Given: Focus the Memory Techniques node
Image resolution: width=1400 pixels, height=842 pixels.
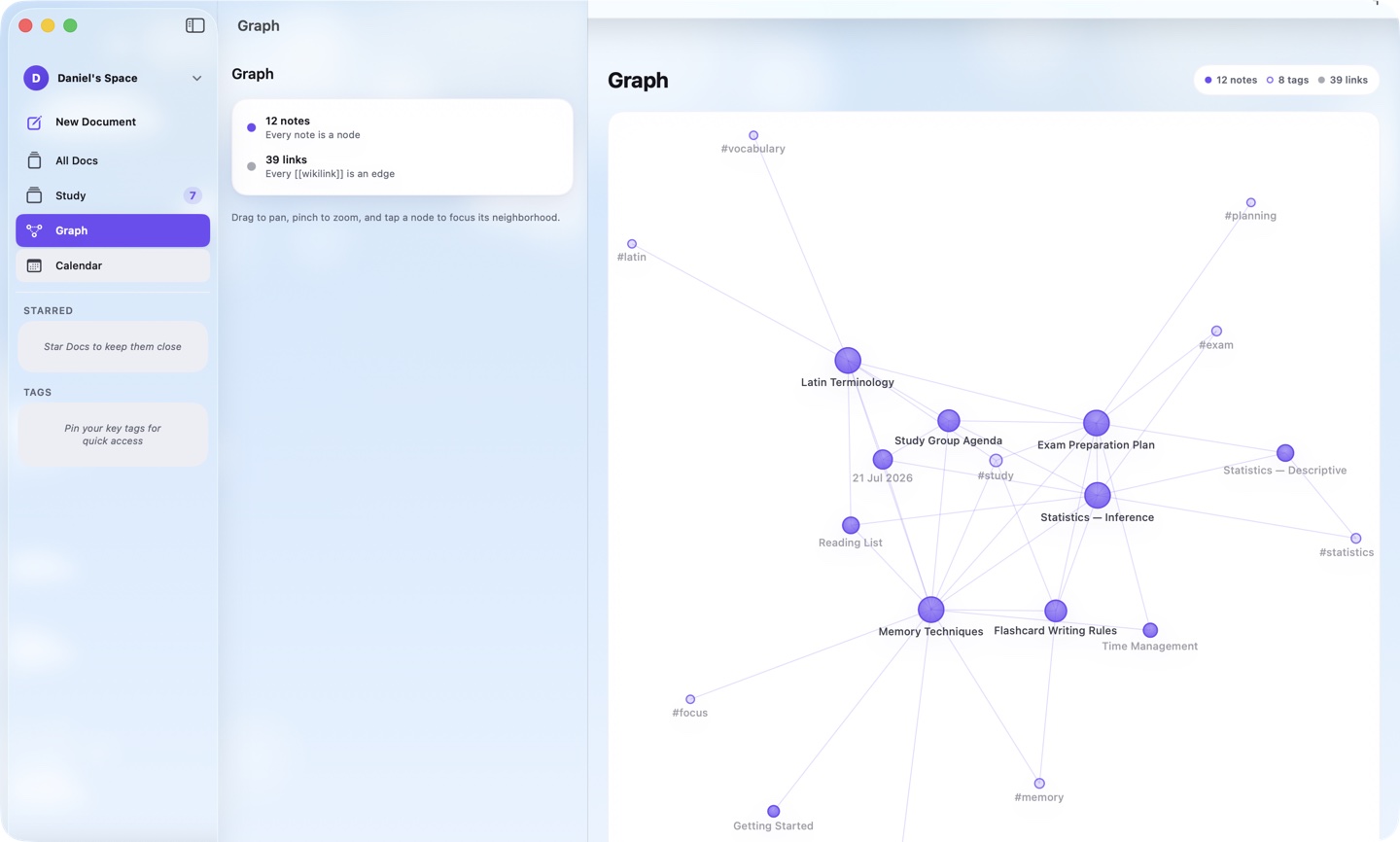Looking at the screenshot, I should click(931, 610).
